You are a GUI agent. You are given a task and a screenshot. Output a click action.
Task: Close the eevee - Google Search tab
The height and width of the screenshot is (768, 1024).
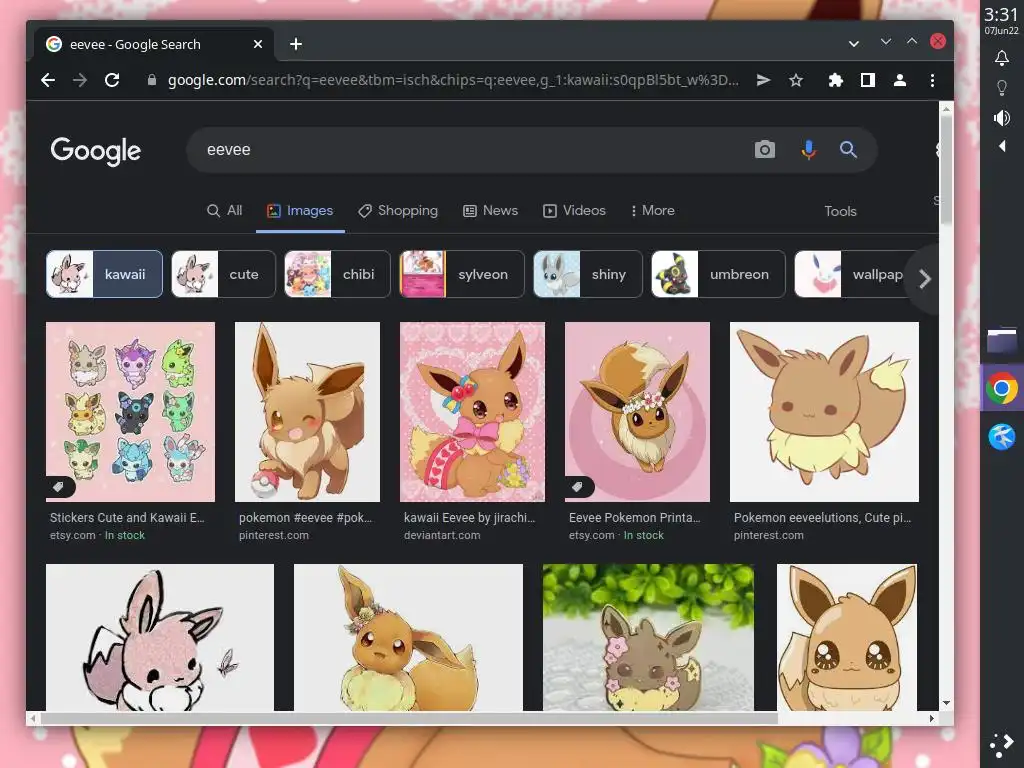point(258,44)
